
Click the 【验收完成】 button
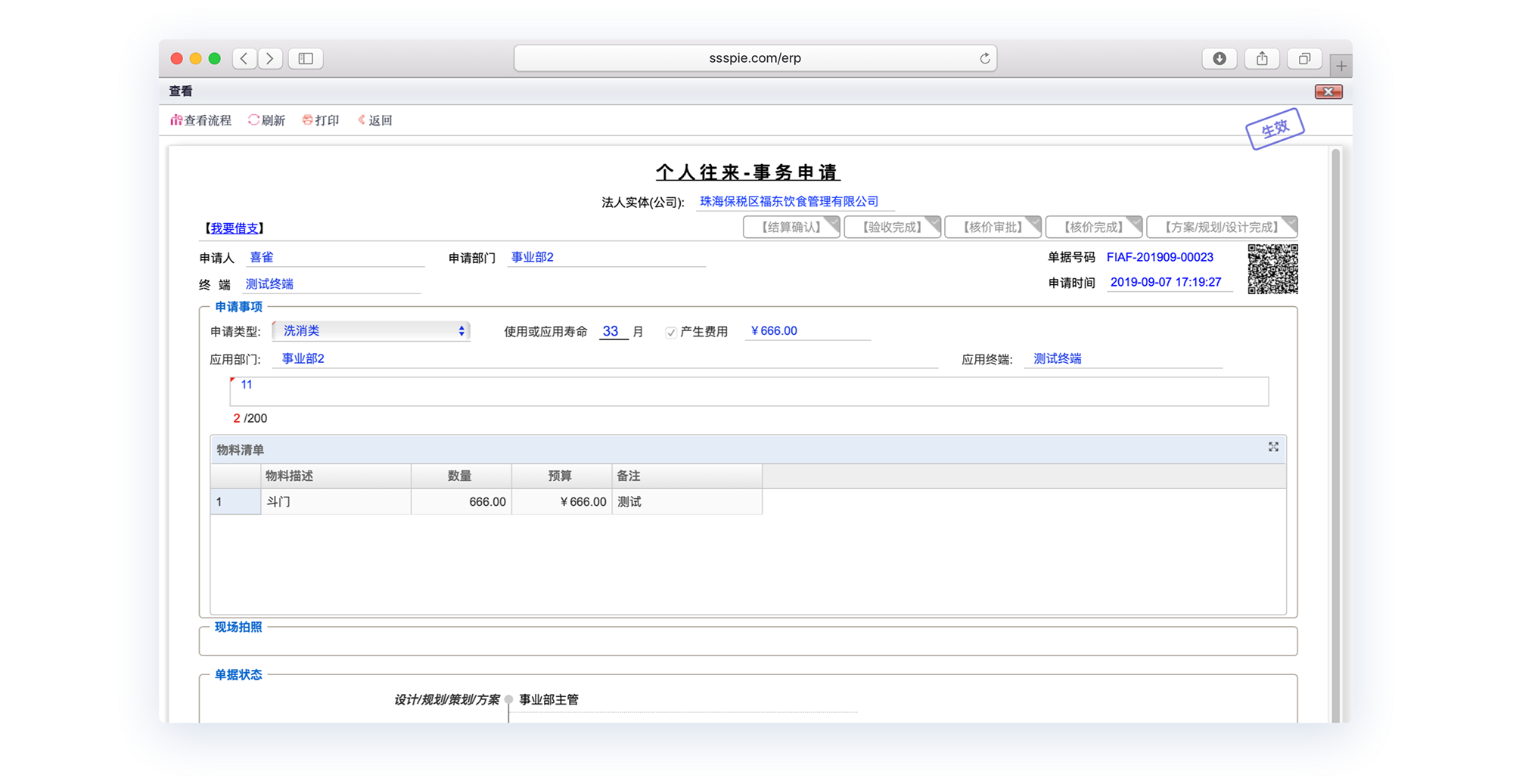click(893, 227)
